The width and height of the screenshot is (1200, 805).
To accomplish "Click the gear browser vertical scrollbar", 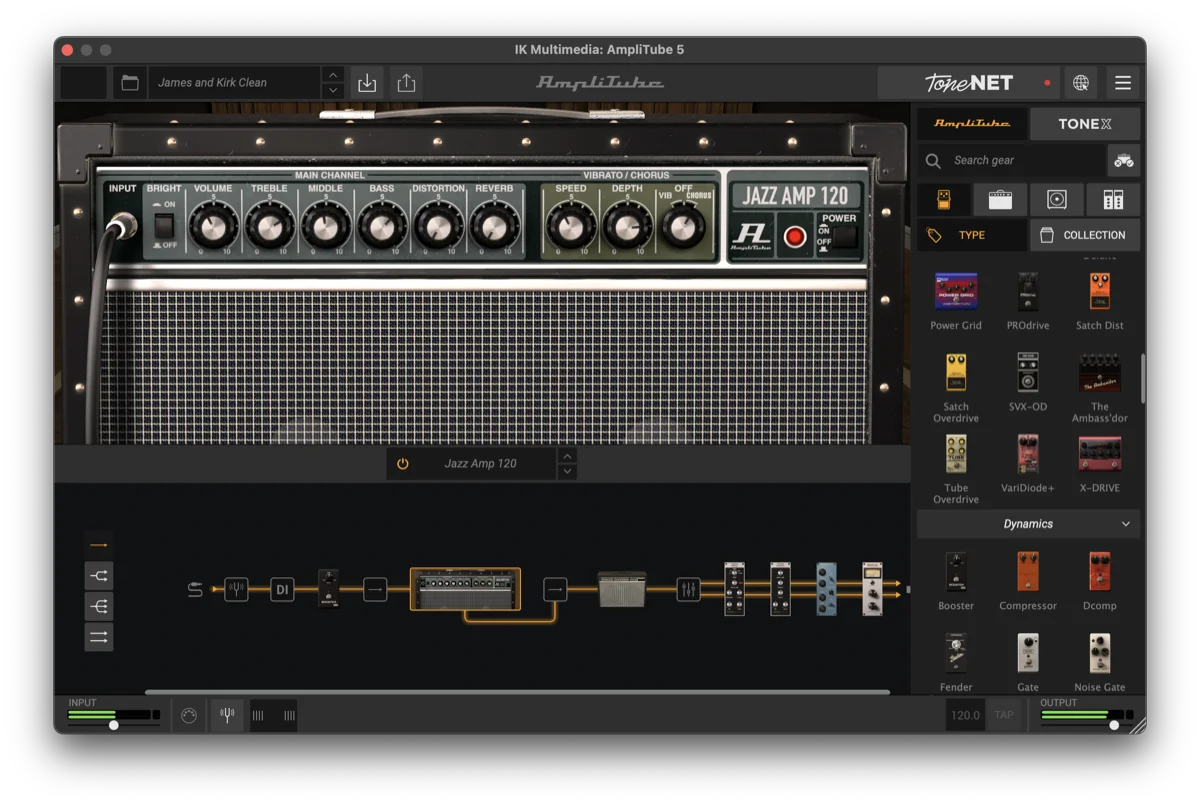I will [x=1143, y=377].
